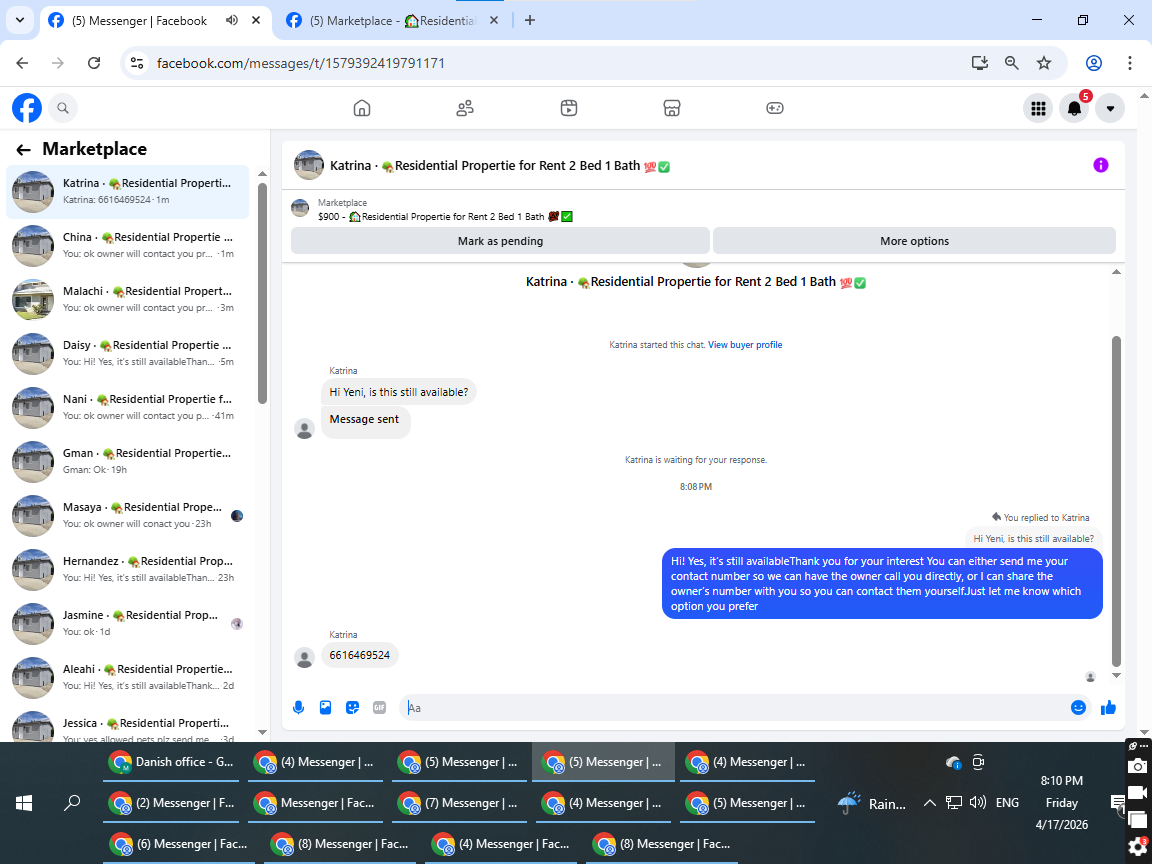Click the address bar URL
The height and width of the screenshot is (864, 1152).
click(300, 63)
